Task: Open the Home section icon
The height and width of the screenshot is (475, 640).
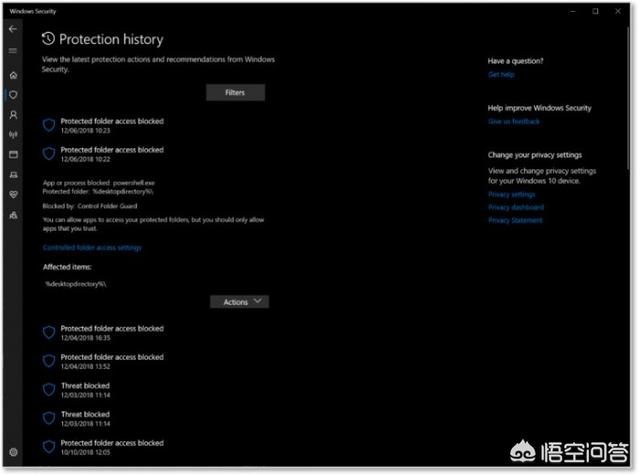Action: (x=13, y=75)
